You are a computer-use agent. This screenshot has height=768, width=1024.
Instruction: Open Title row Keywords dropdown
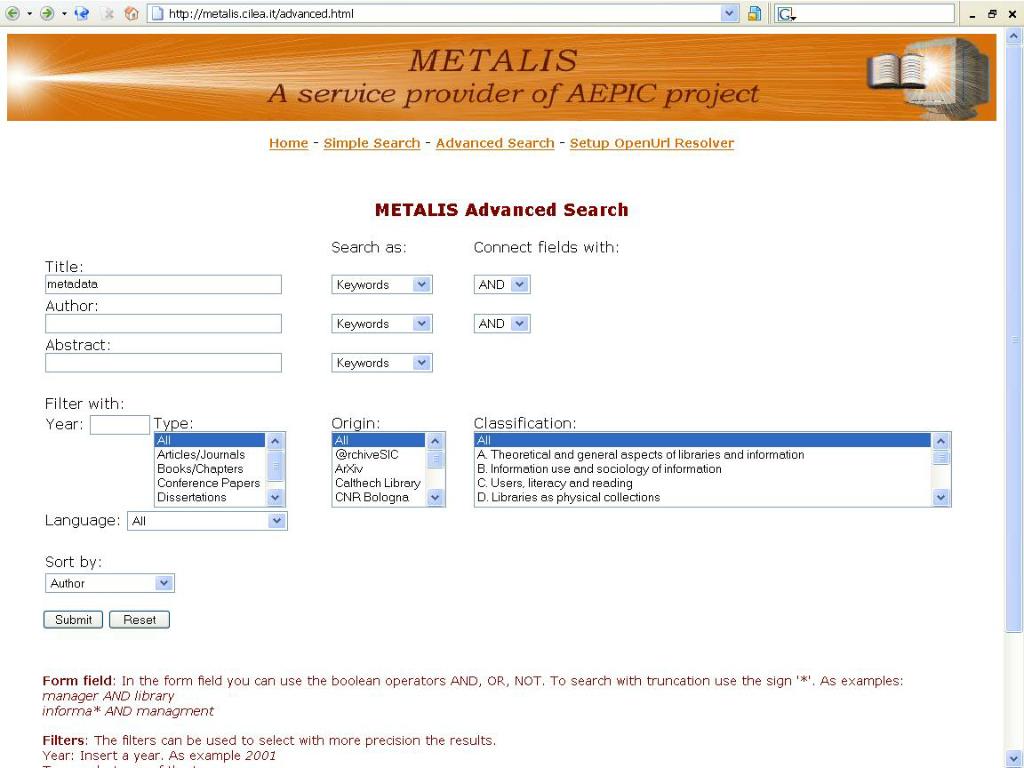pos(382,285)
